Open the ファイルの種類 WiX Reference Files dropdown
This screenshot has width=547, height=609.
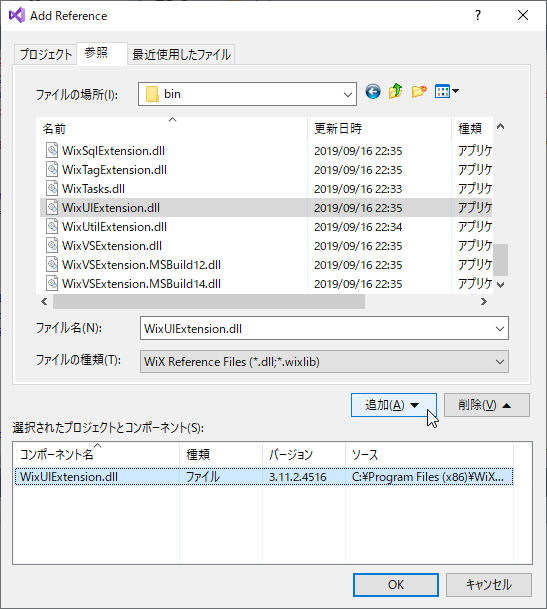324,362
